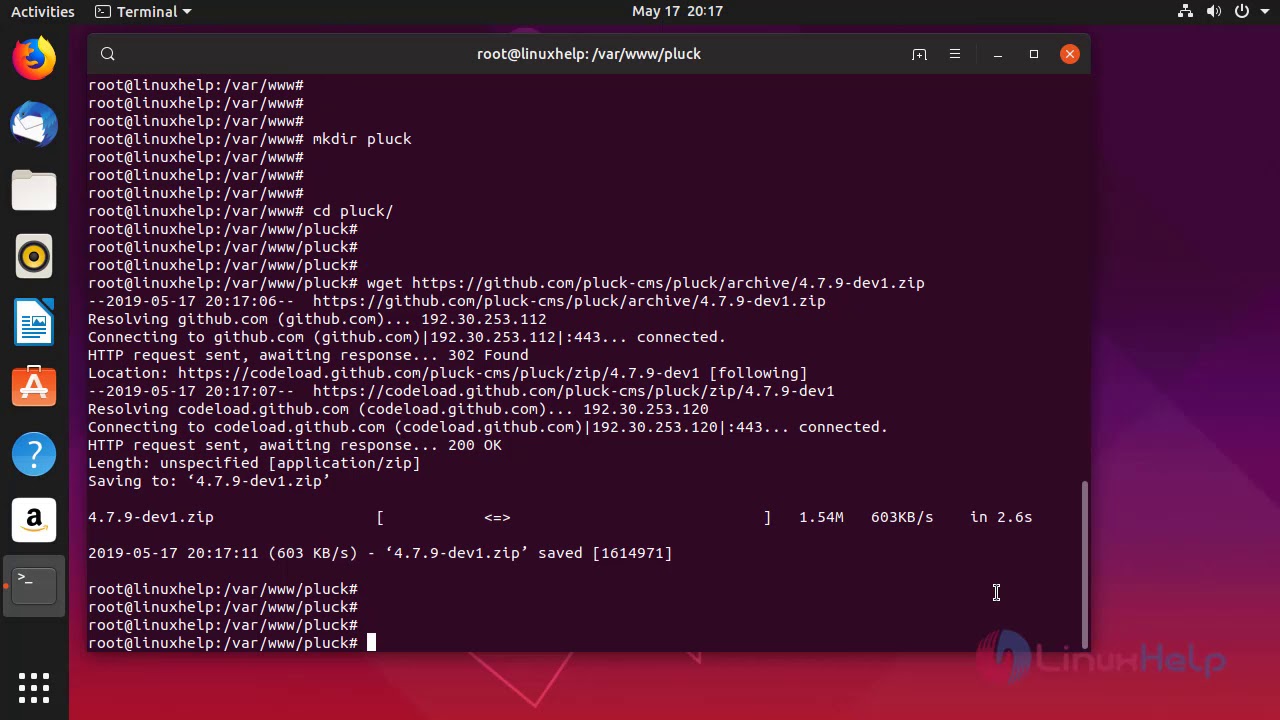1280x720 pixels.
Task: Open Amazon launcher in dock
Action: point(34,520)
